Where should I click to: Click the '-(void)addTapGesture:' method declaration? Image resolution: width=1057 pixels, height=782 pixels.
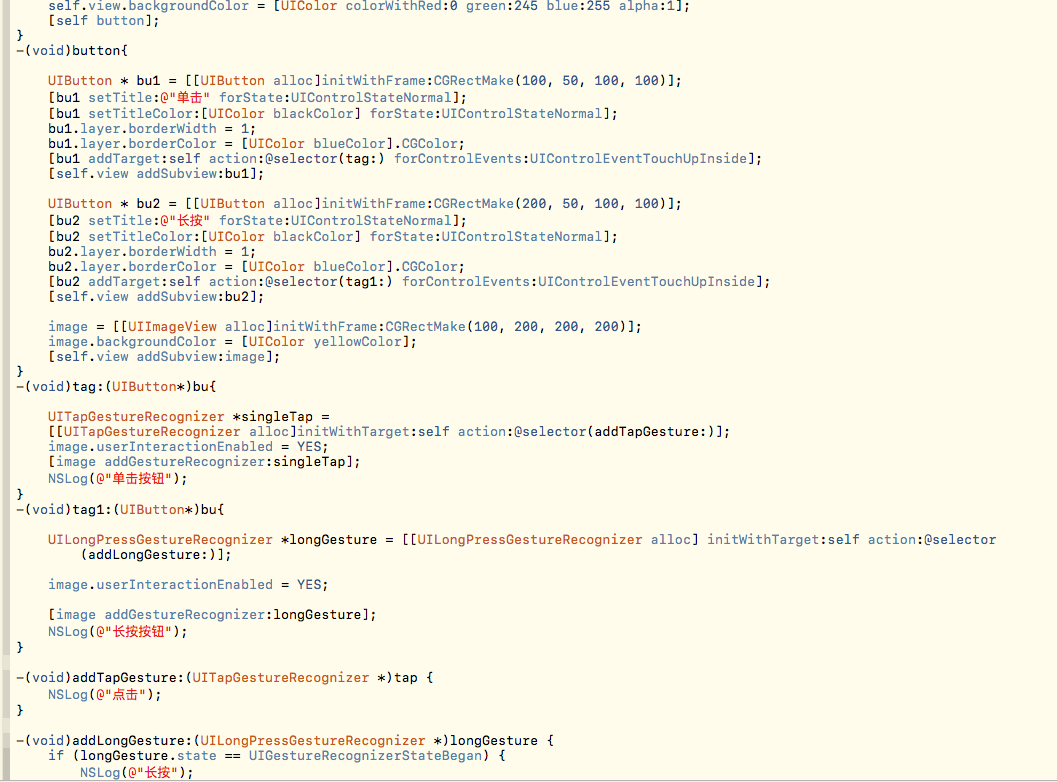tap(224, 678)
